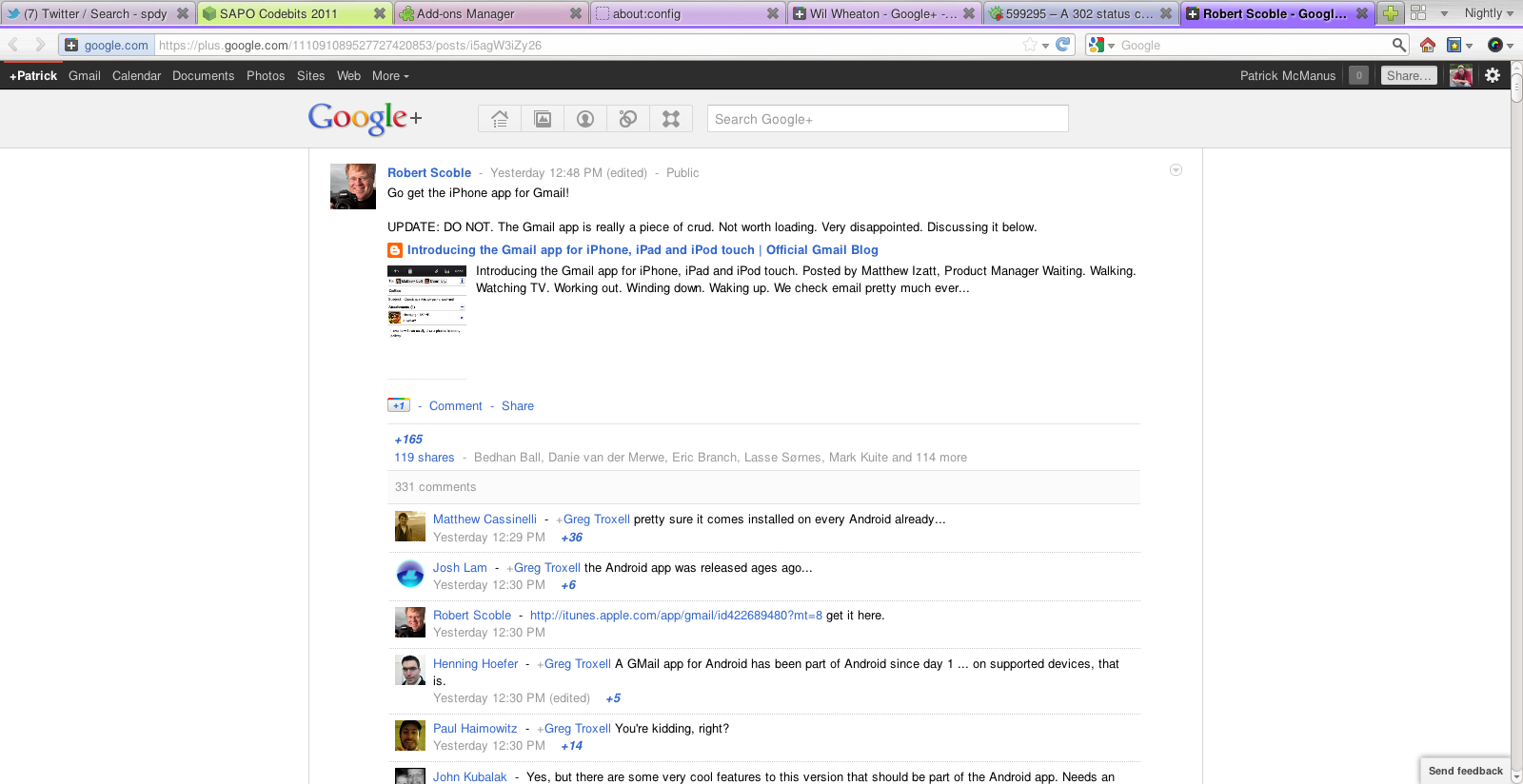Open post options dropdown arrow

click(x=1176, y=170)
